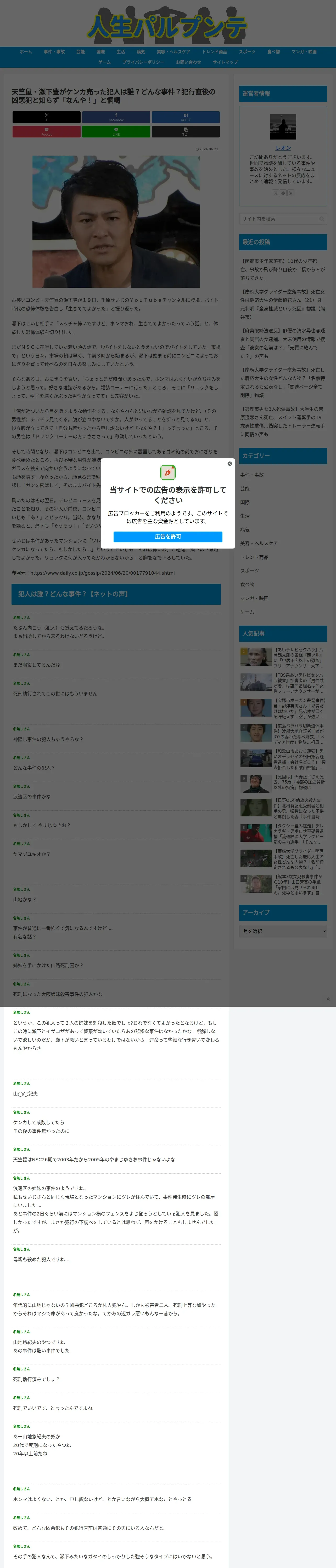The height and width of the screenshot is (1568, 336).
Task: Save article to Pocket button
Action: (x=46, y=131)
